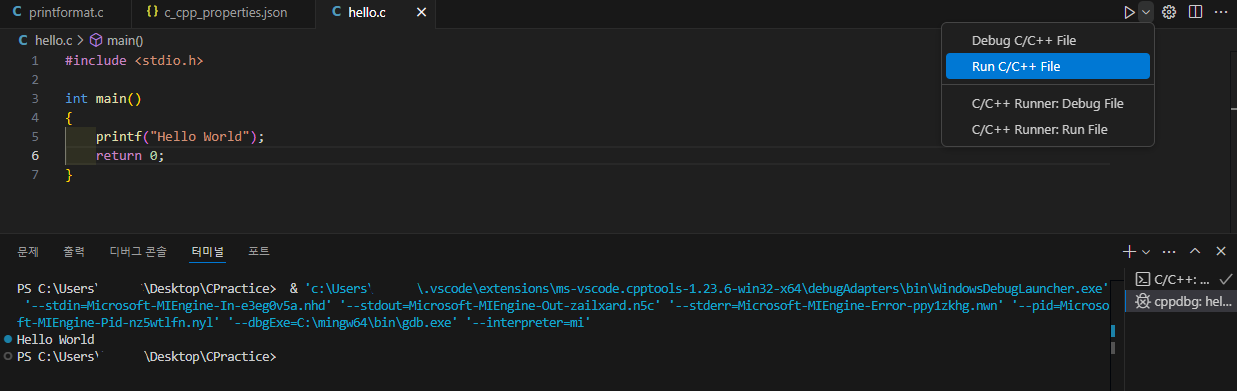
Task: Choose Run C/C++ File menu entry
Action: click(x=1047, y=66)
